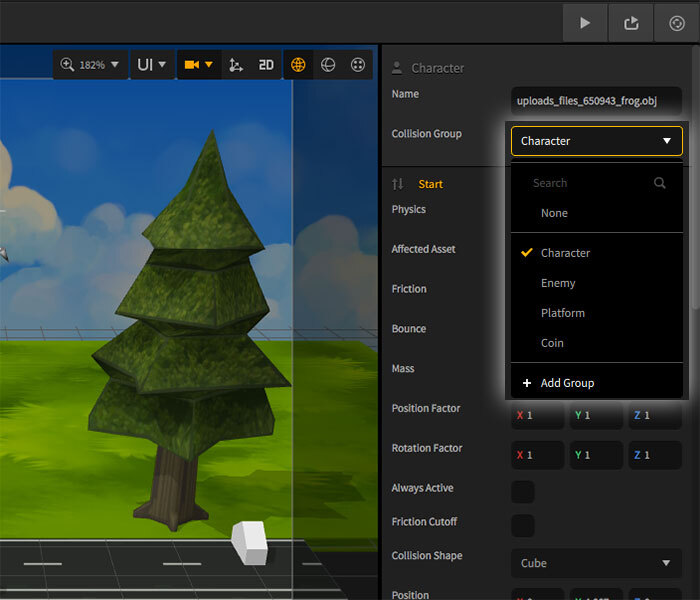Switch viewport to 2D mode
Screen dimensions: 700x600
pyautogui.click(x=266, y=65)
